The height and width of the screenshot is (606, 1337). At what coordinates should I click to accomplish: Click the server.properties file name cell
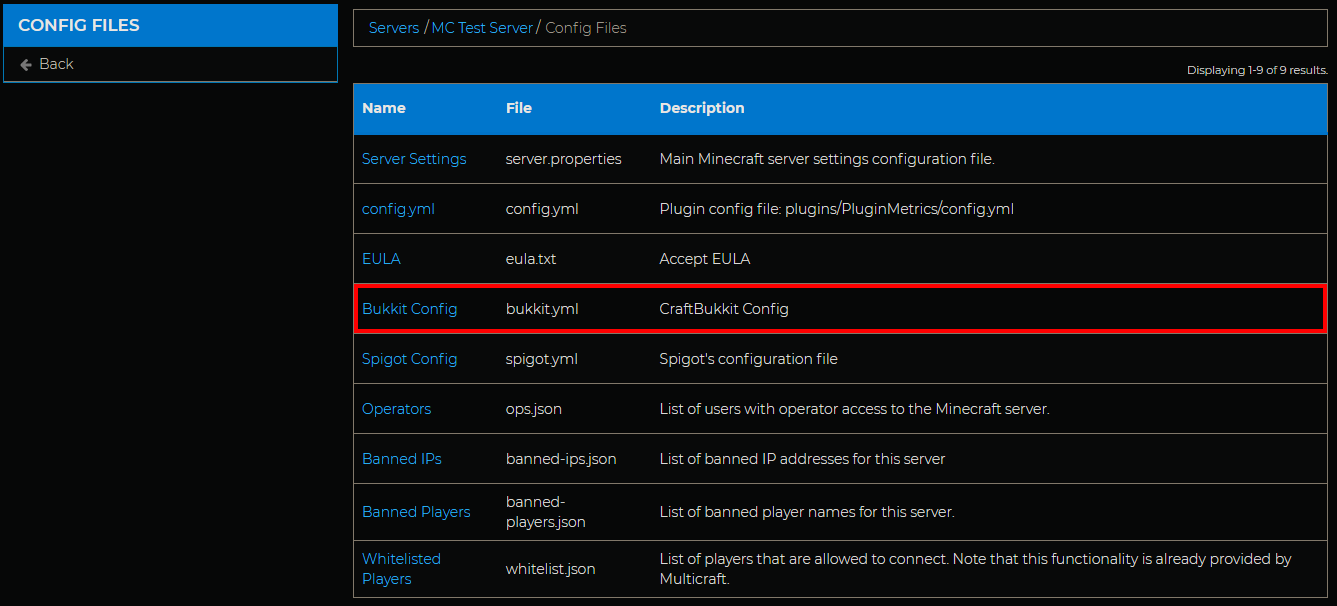point(563,159)
